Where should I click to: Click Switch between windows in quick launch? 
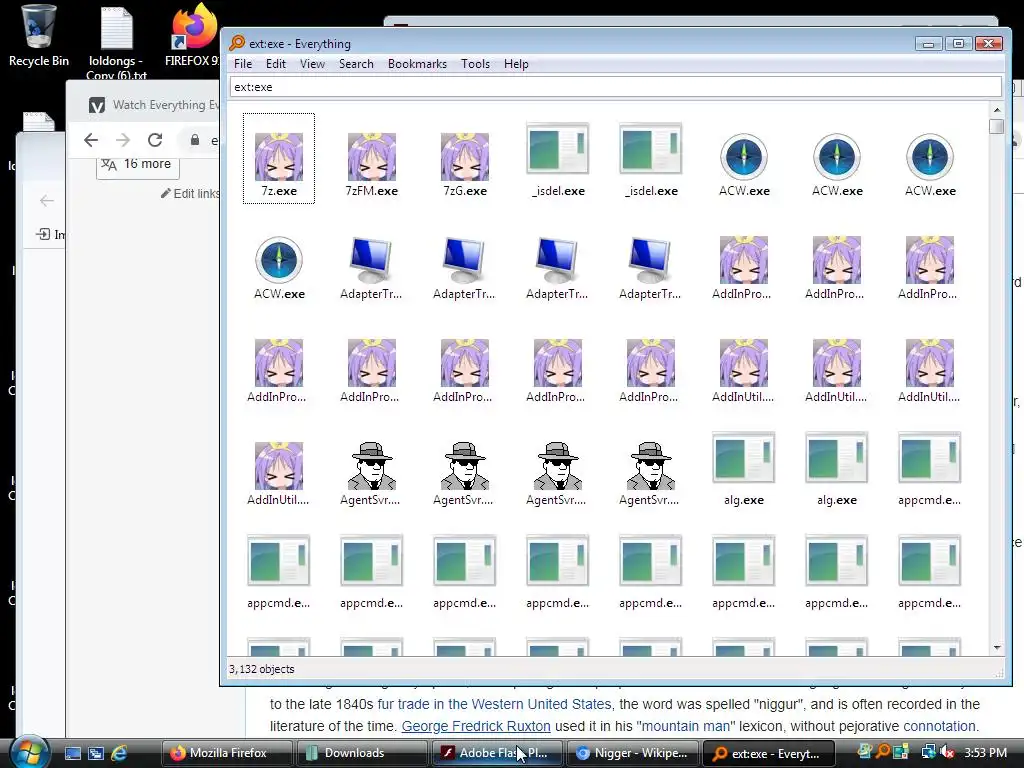point(96,753)
